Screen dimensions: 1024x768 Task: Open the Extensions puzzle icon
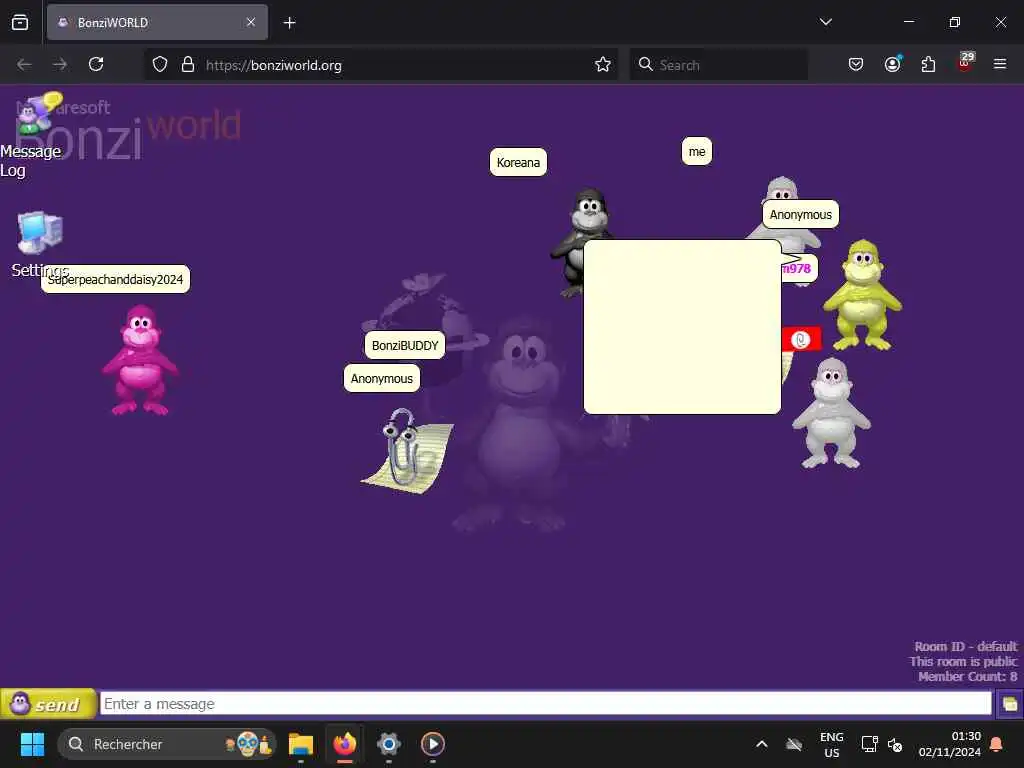(x=928, y=64)
